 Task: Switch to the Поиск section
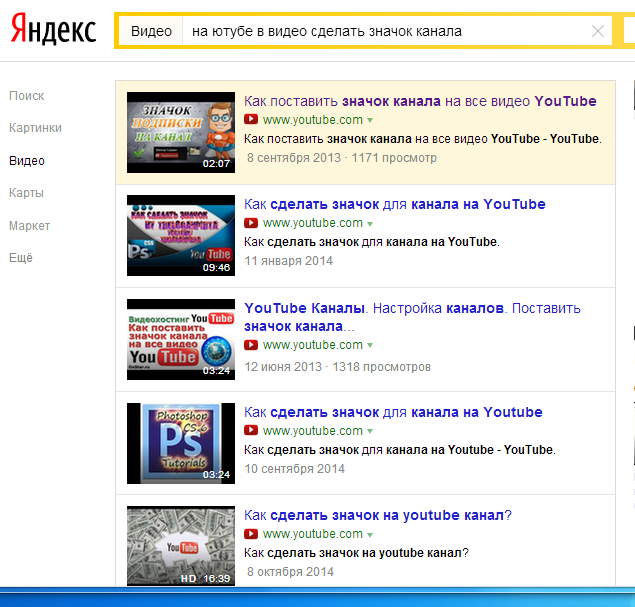[27, 96]
